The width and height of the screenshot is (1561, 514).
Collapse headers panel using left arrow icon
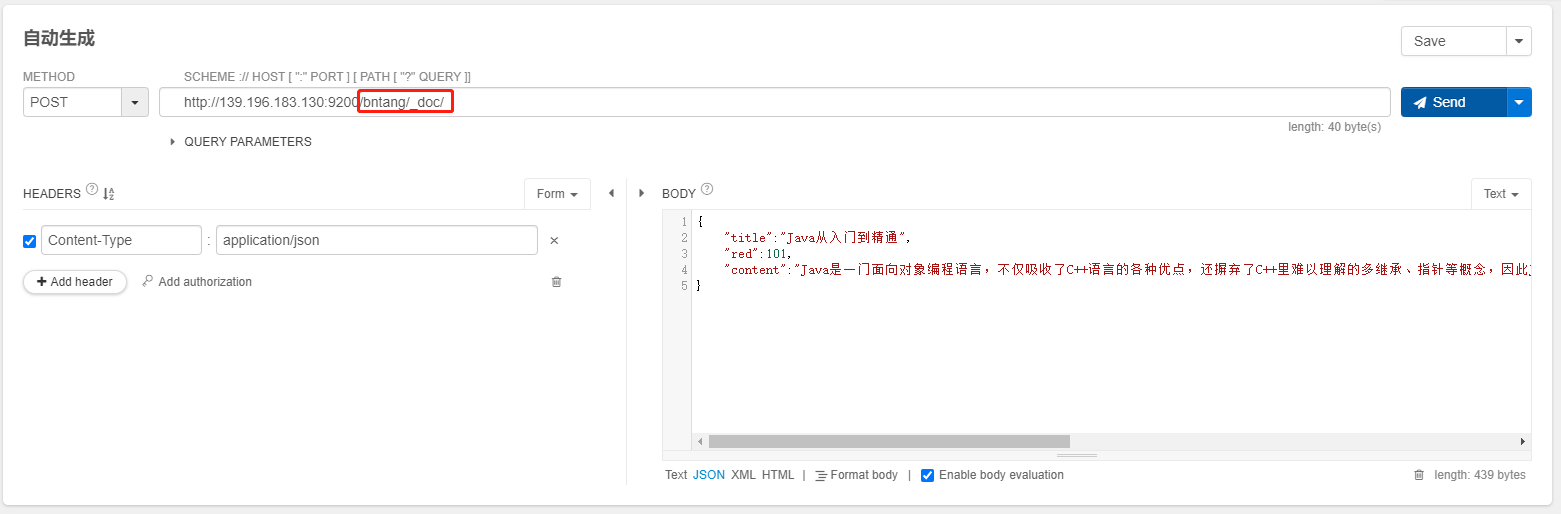(x=611, y=193)
